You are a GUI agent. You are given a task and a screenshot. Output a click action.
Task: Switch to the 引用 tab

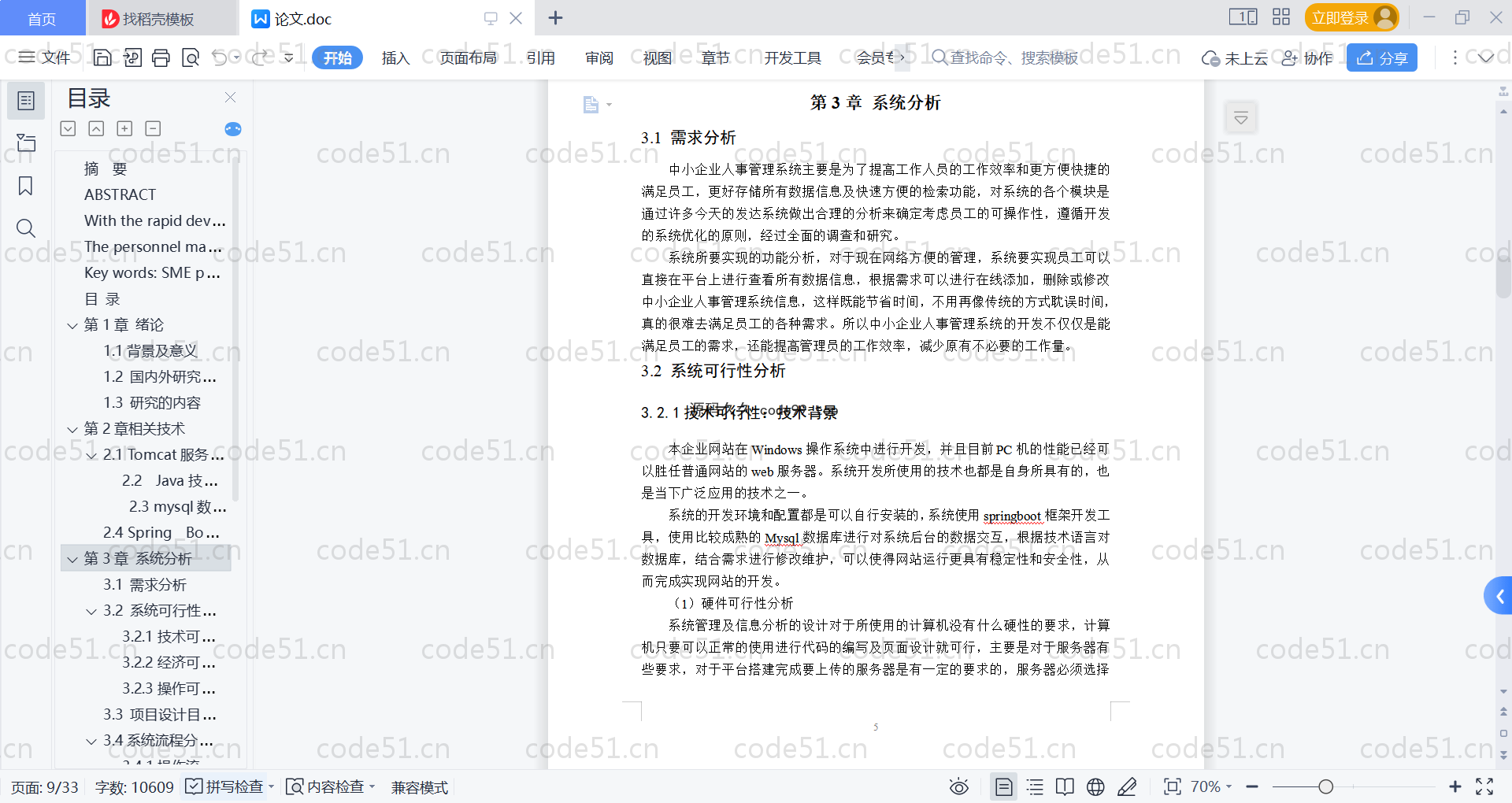[540, 57]
